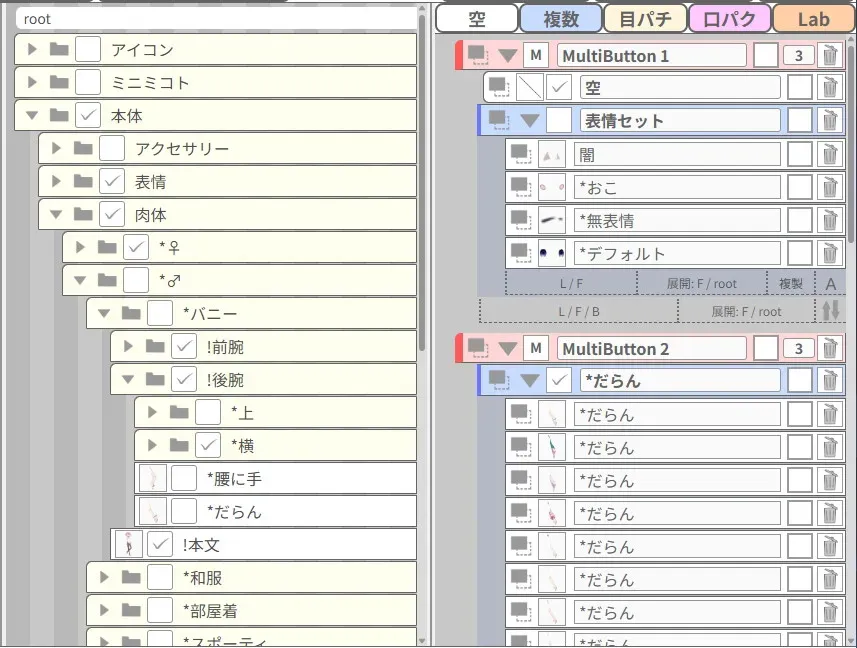Click the folder icon of *和服
Screen dimensions: 857x648
tap(131, 577)
